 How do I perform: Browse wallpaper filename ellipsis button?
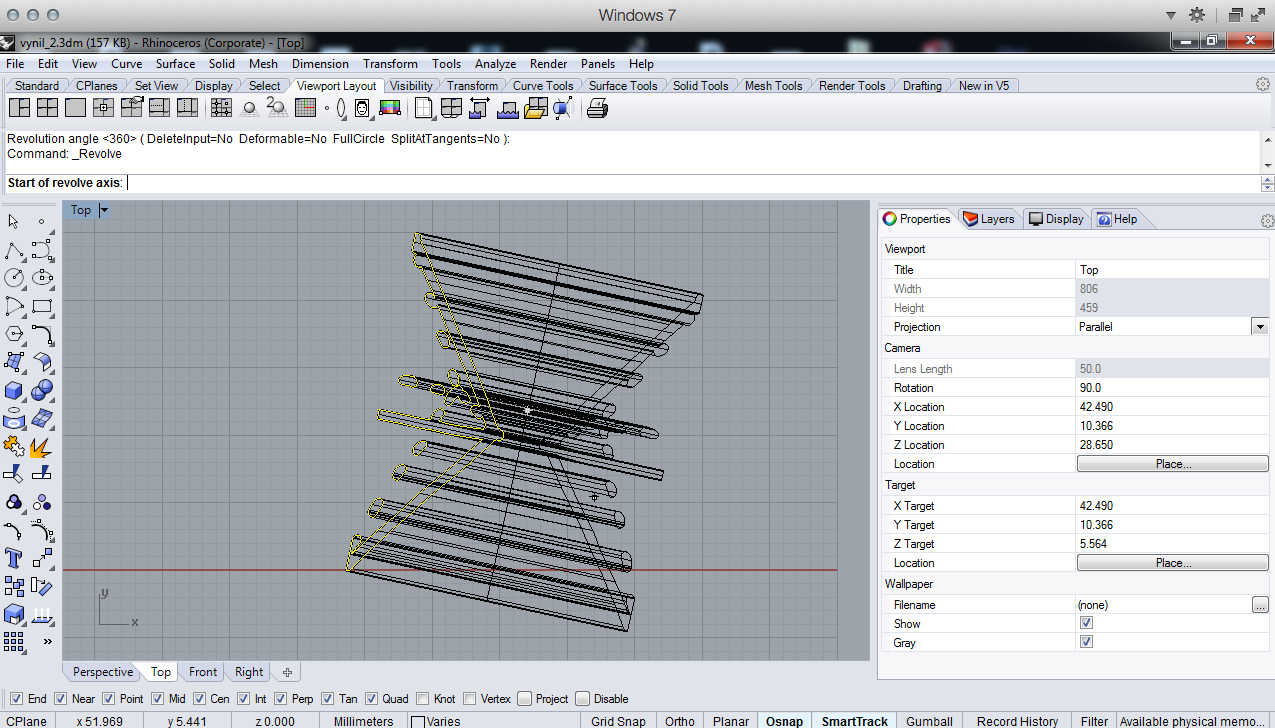tap(1260, 605)
